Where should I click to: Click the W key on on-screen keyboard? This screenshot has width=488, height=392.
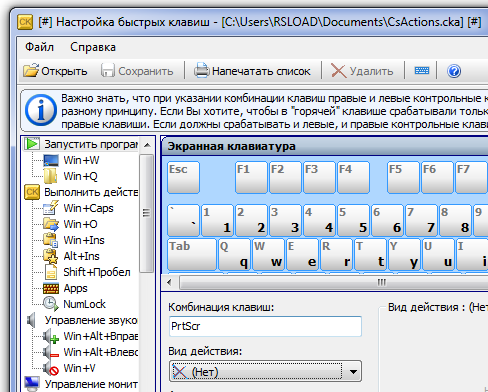tap(268, 254)
